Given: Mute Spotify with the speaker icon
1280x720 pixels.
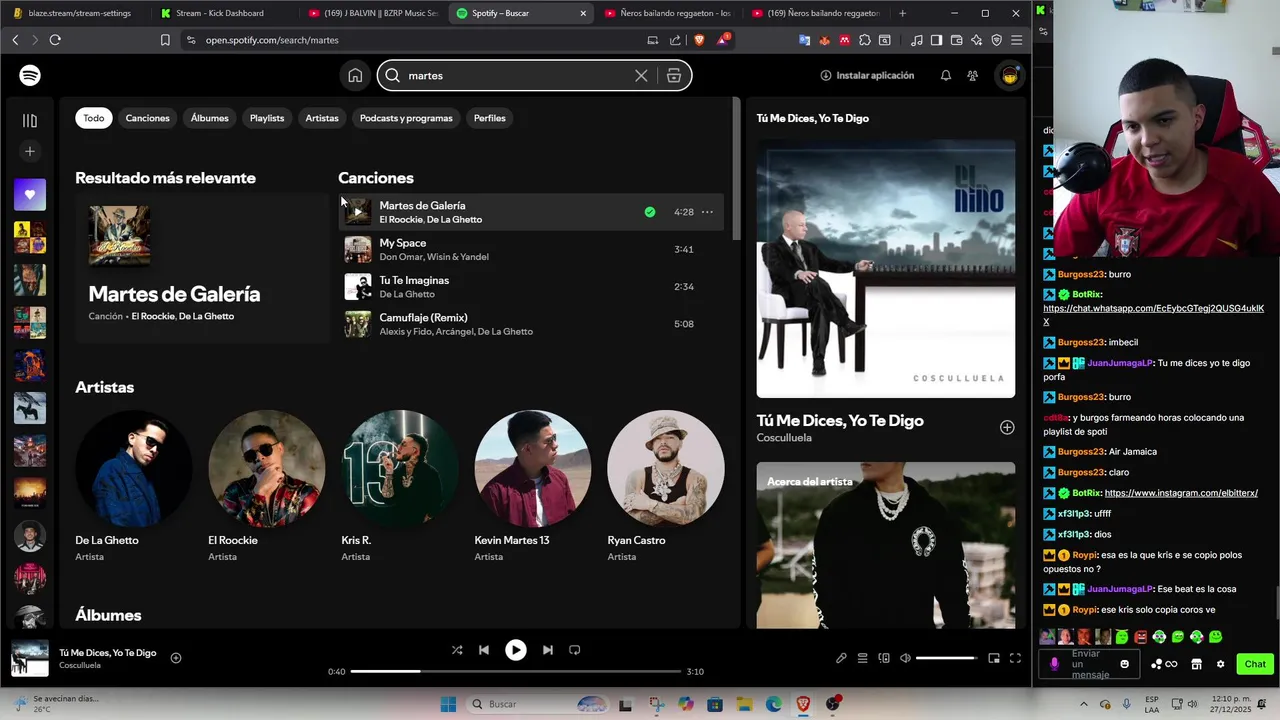Looking at the screenshot, I should (905, 658).
